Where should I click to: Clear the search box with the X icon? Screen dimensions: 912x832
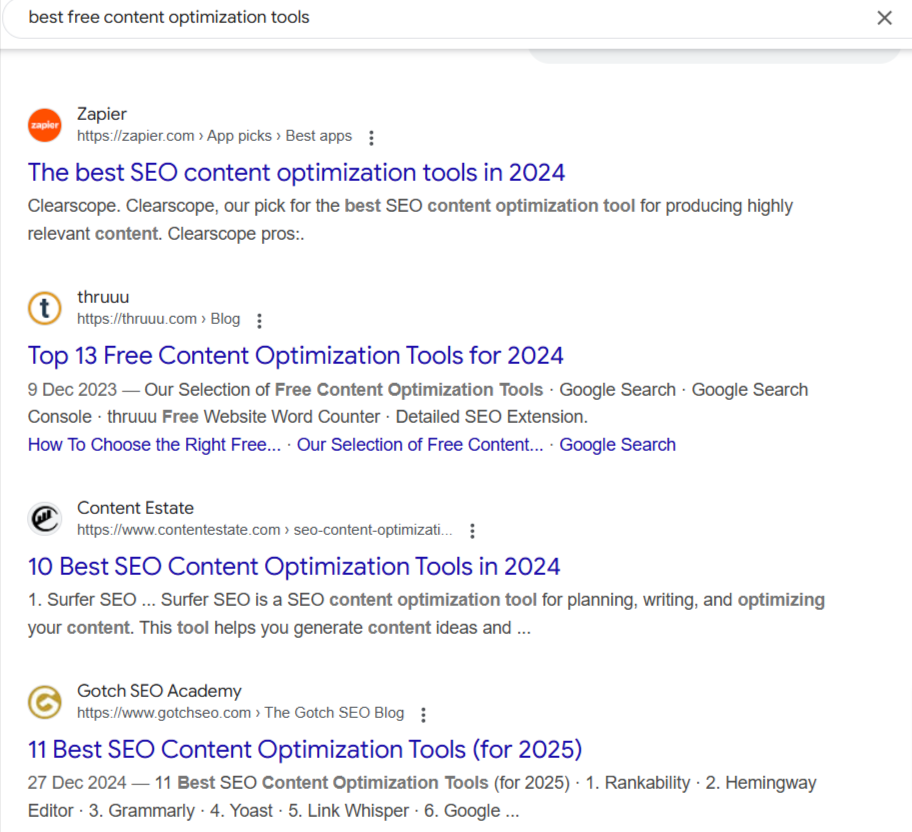pyautogui.click(x=884, y=18)
